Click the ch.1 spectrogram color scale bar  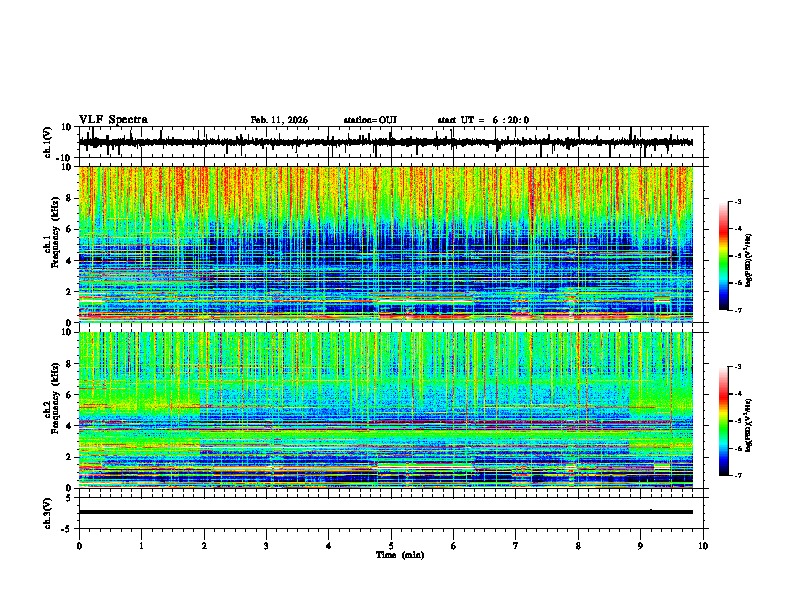pos(724,256)
